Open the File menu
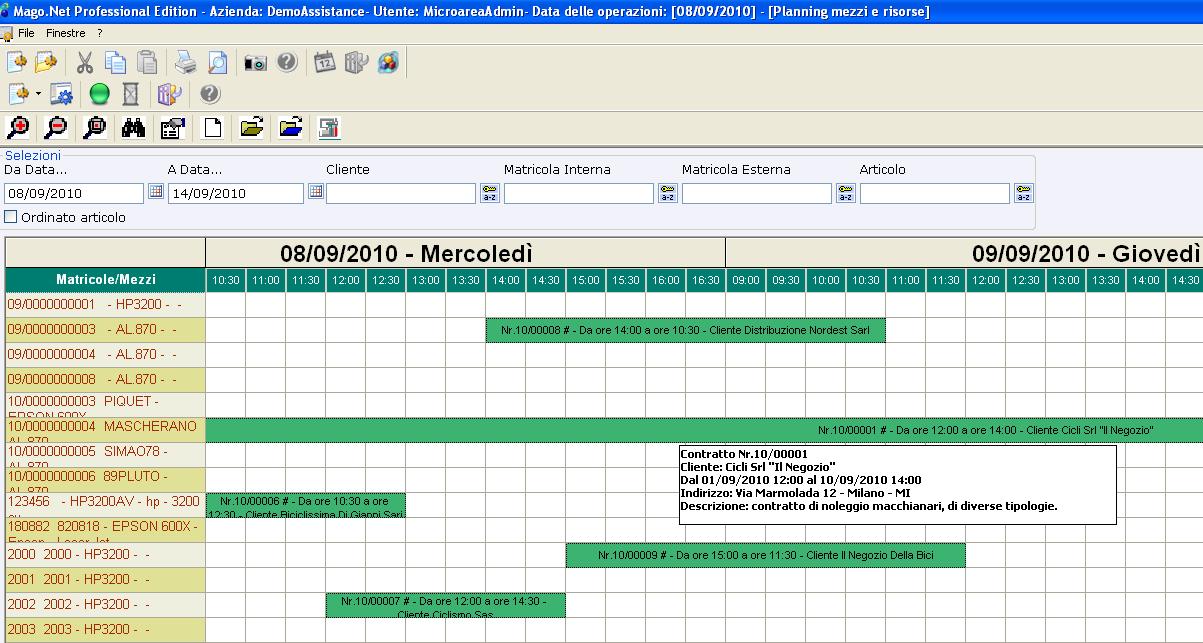 [26, 33]
